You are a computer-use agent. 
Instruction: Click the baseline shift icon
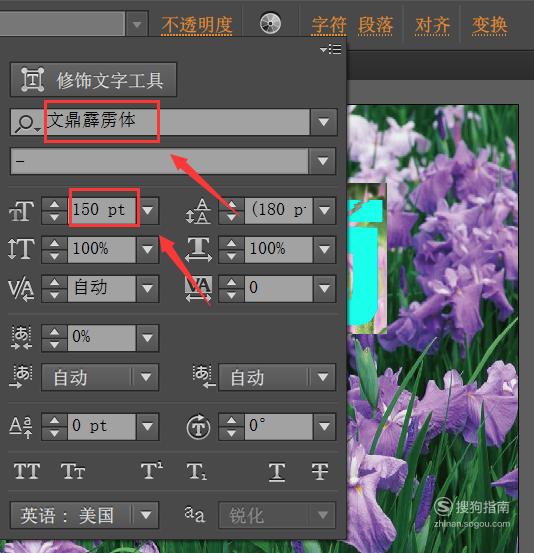point(21,427)
